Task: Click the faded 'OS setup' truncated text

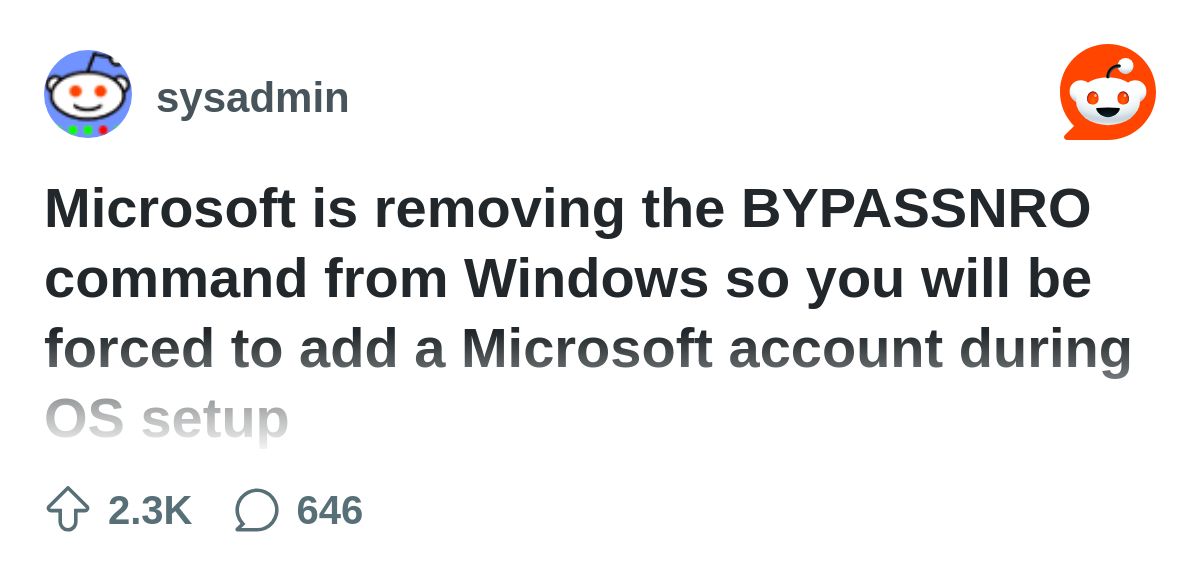Action: pyautogui.click(x=167, y=420)
